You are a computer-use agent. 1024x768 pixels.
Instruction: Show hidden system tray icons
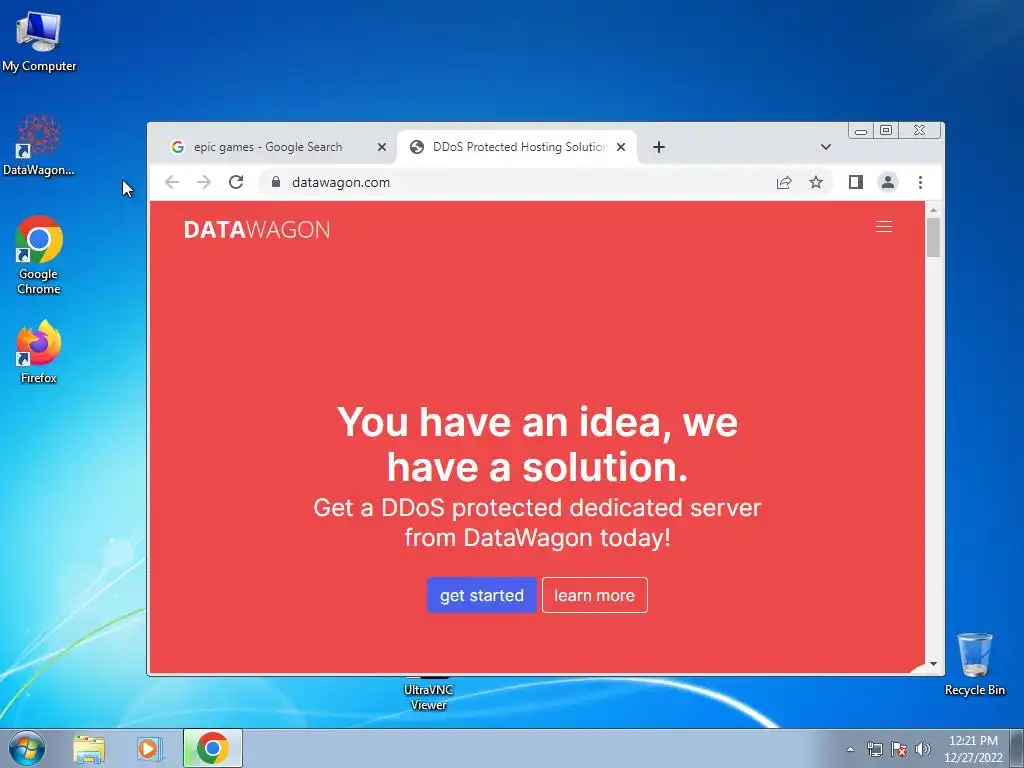850,749
